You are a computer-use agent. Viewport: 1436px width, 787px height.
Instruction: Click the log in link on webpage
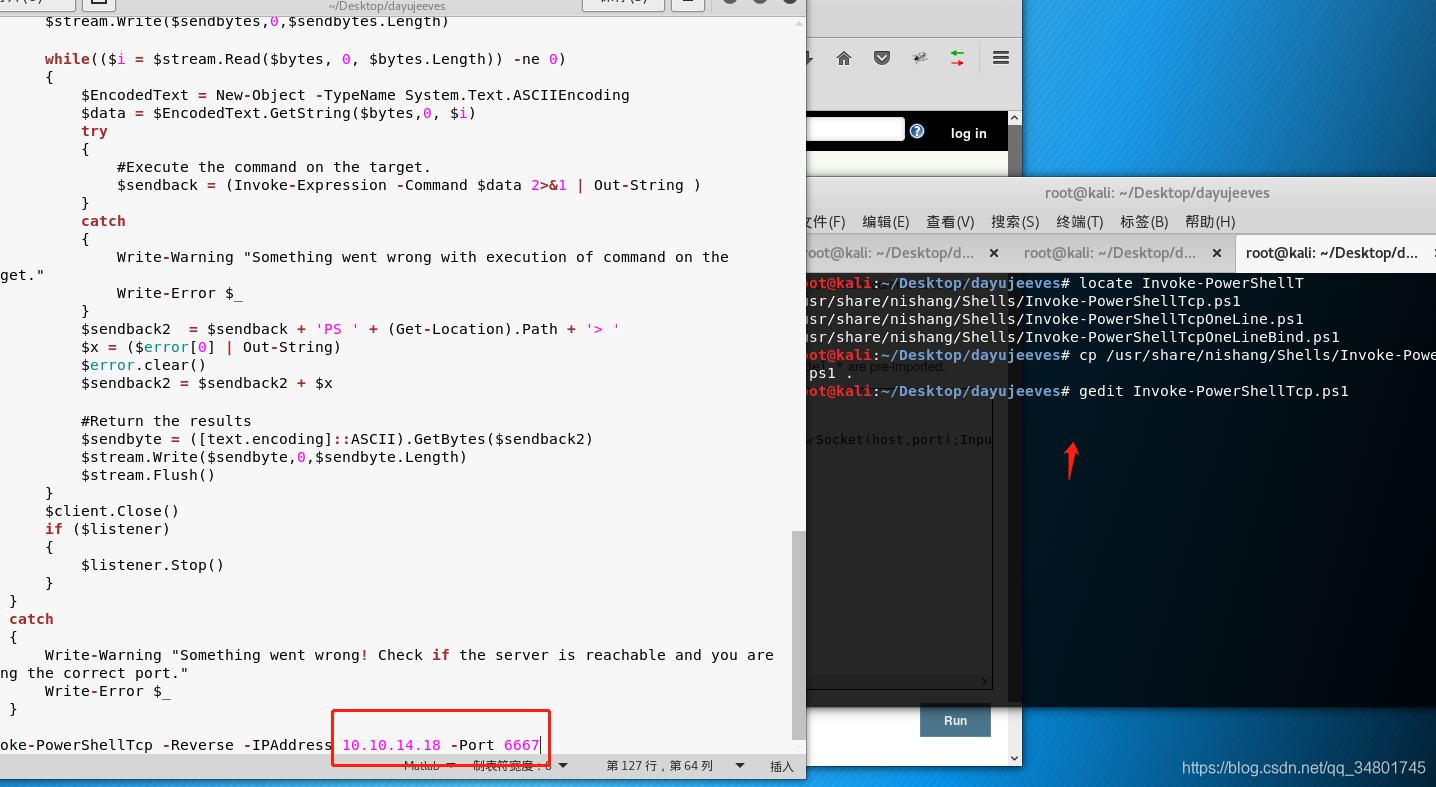pyautogui.click(x=968, y=133)
